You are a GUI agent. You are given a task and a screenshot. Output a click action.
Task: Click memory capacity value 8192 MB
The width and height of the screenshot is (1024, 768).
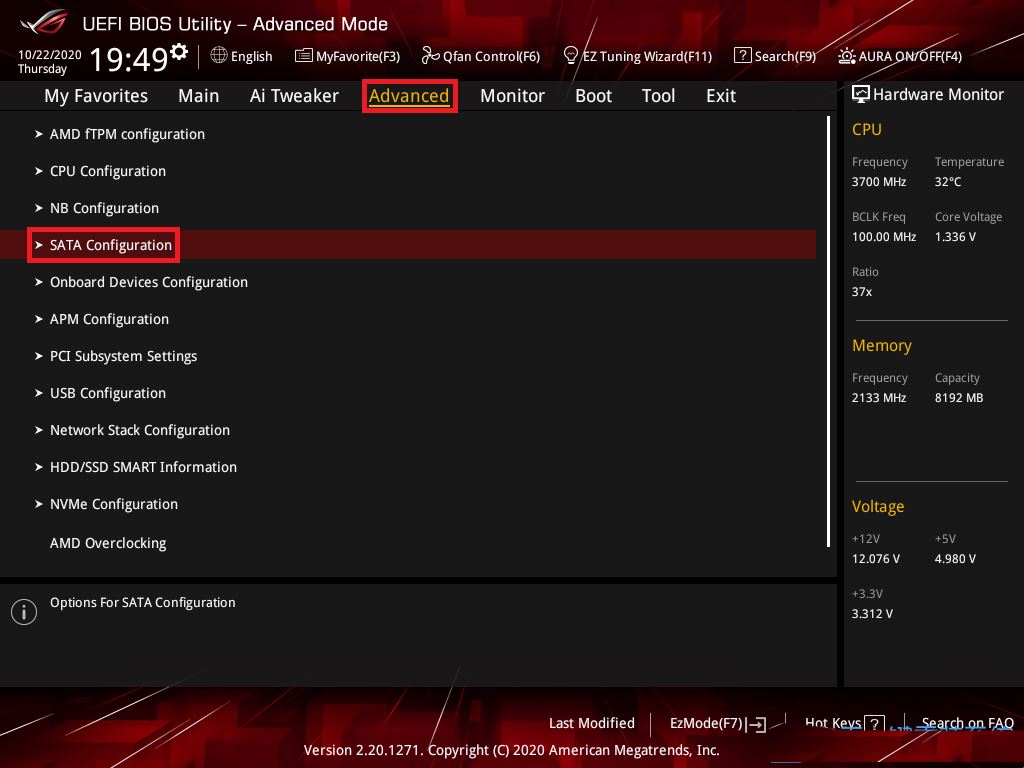tap(959, 398)
